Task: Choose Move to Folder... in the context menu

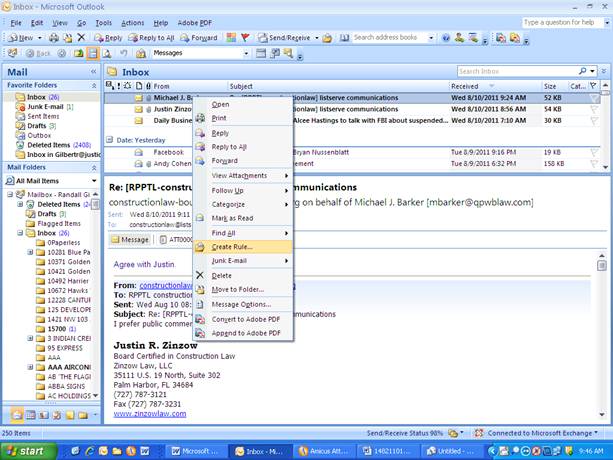Action: [x=243, y=289]
